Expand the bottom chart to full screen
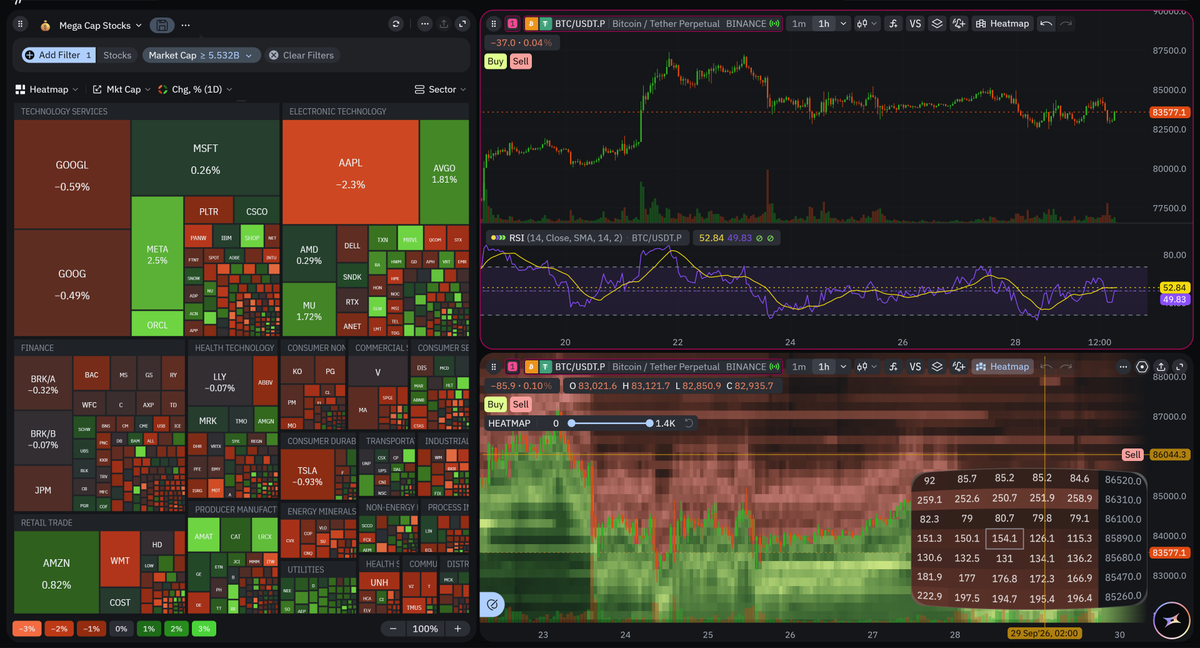The height and width of the screenshot is (648, 1200). pos(1180,366)
